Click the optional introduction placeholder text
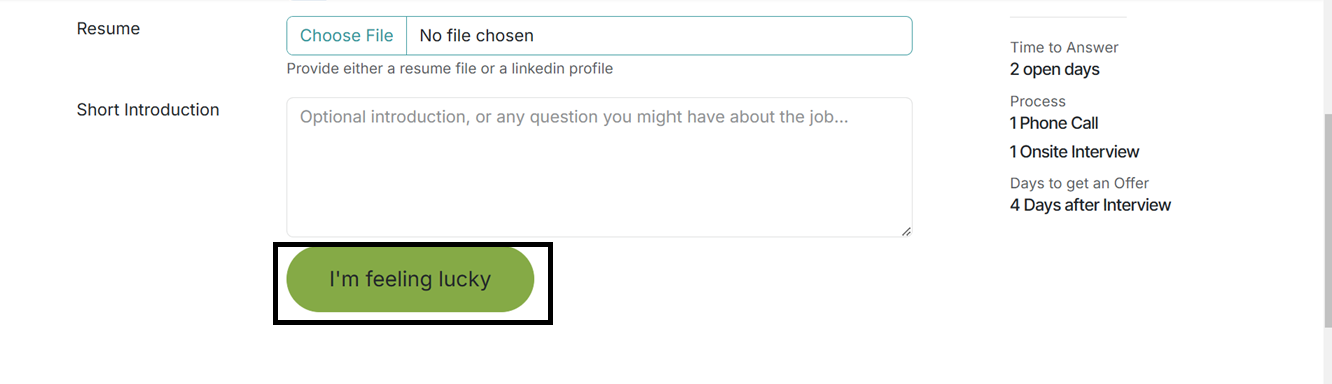The width and height of the screenshot is (1332, 384). [x=574, y=117]
